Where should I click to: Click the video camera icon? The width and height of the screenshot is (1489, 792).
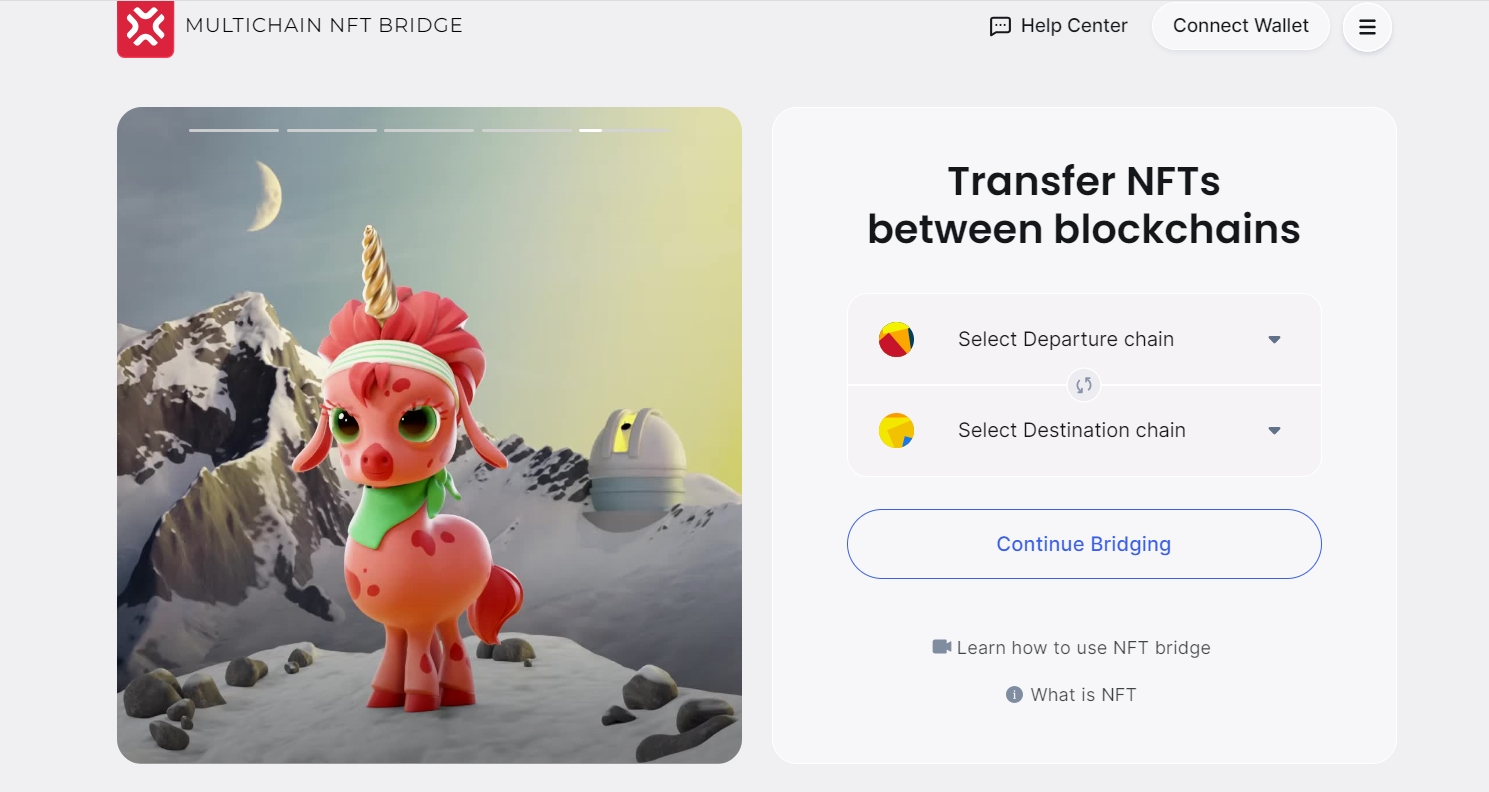coord(941,647)
